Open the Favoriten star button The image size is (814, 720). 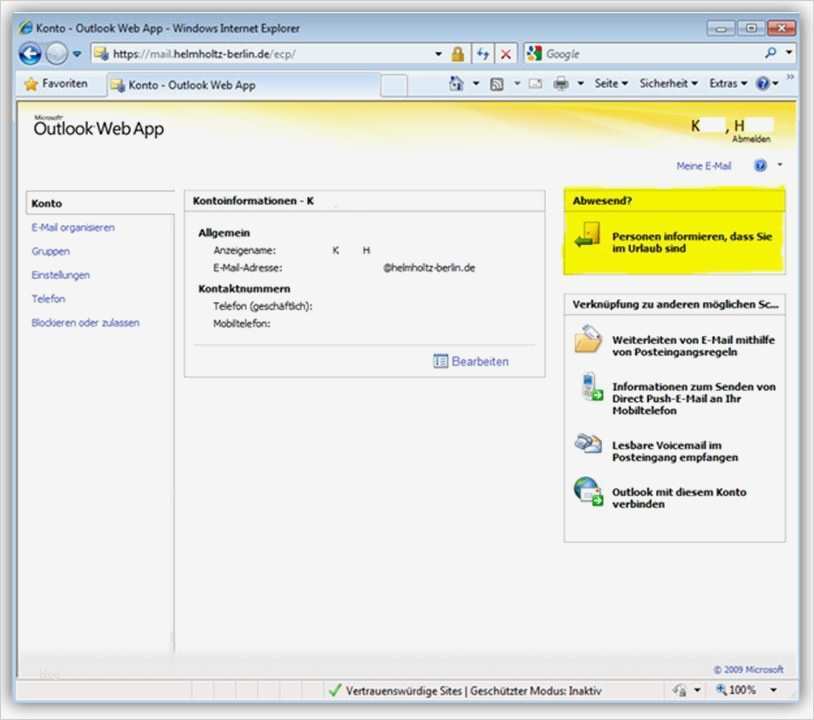point(57,84)
